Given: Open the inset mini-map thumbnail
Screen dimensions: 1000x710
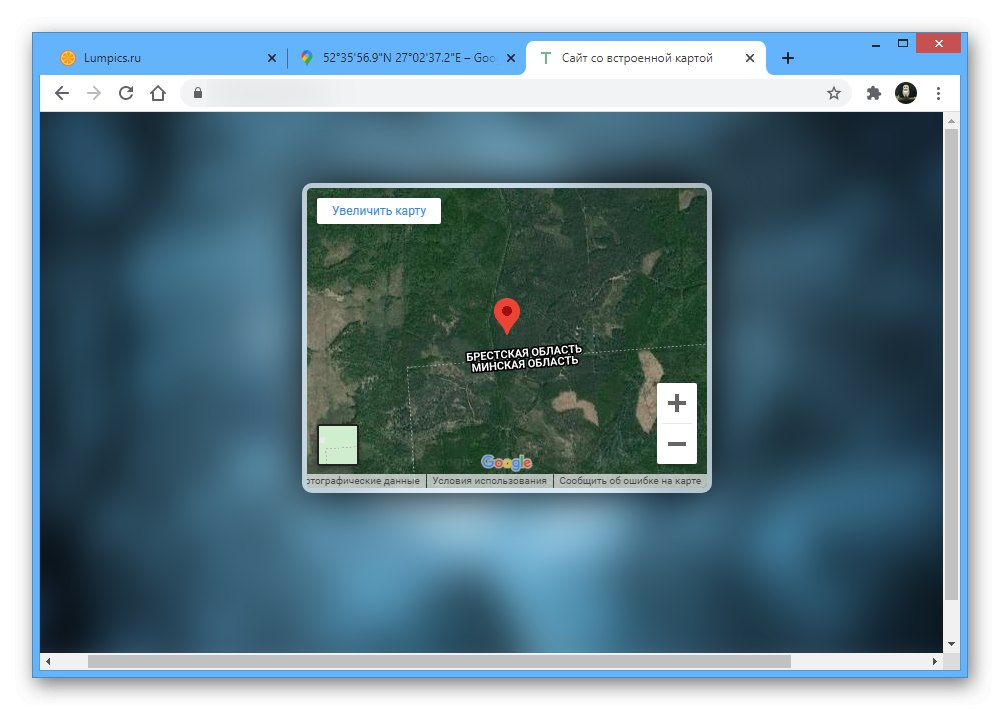Looking at the screenshot, I should 337,443.
